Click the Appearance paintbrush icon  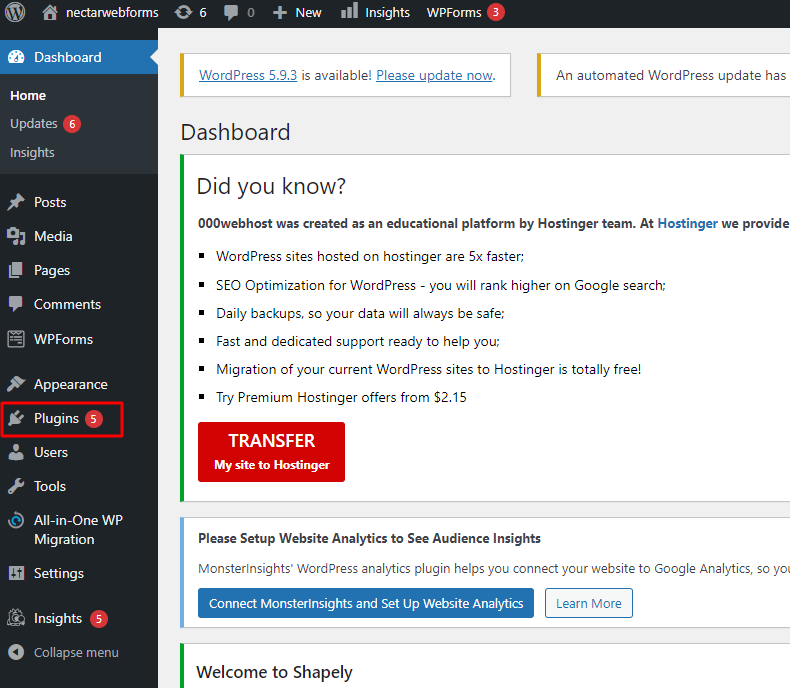(16, 384)
